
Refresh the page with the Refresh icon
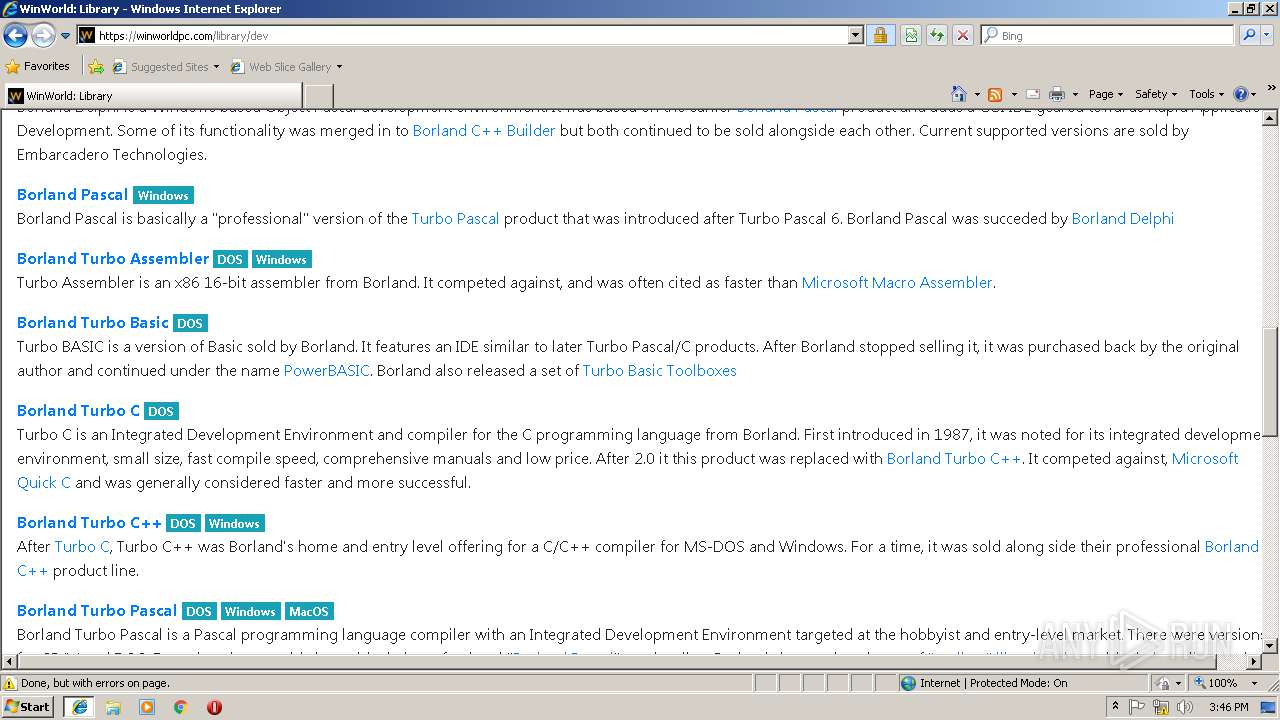(937, 35)
